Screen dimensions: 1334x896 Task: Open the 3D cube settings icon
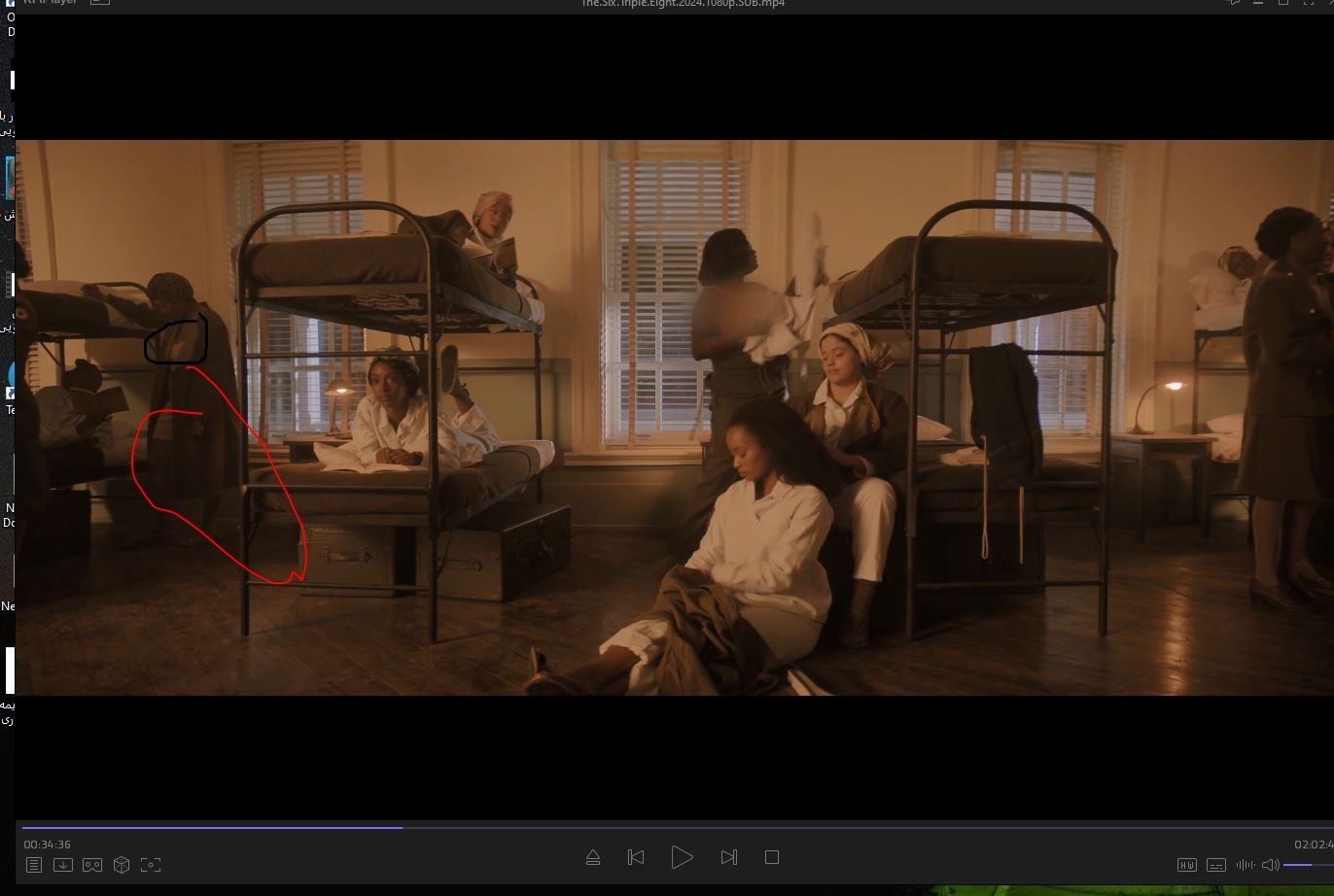(x=122, y=865)
